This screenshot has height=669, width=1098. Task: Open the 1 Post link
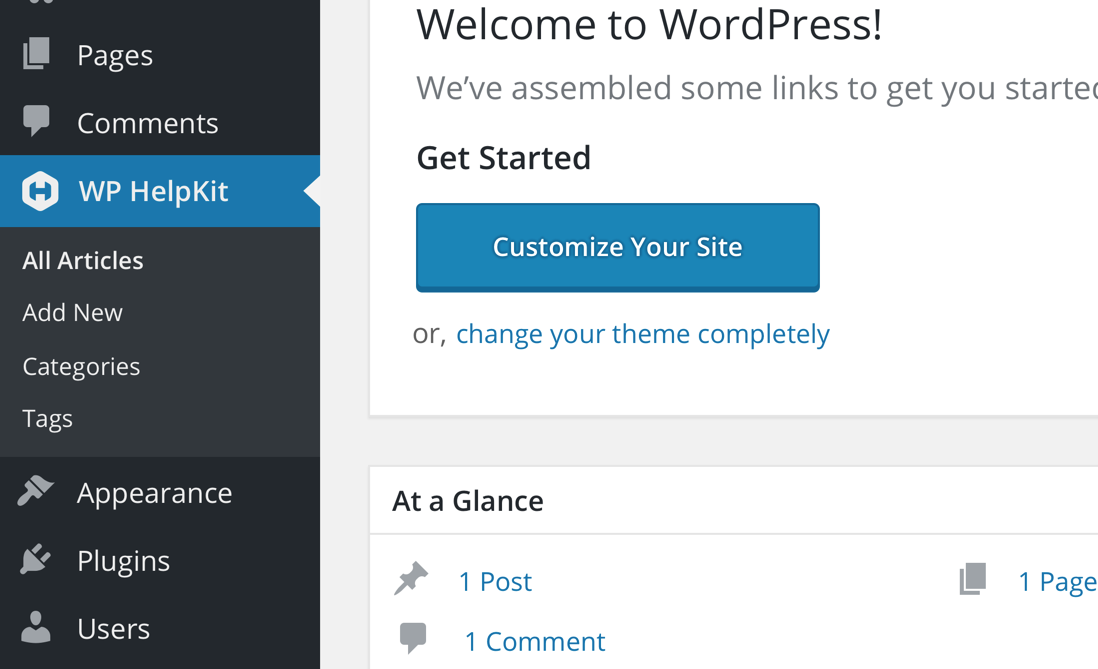tap(495, 581)
